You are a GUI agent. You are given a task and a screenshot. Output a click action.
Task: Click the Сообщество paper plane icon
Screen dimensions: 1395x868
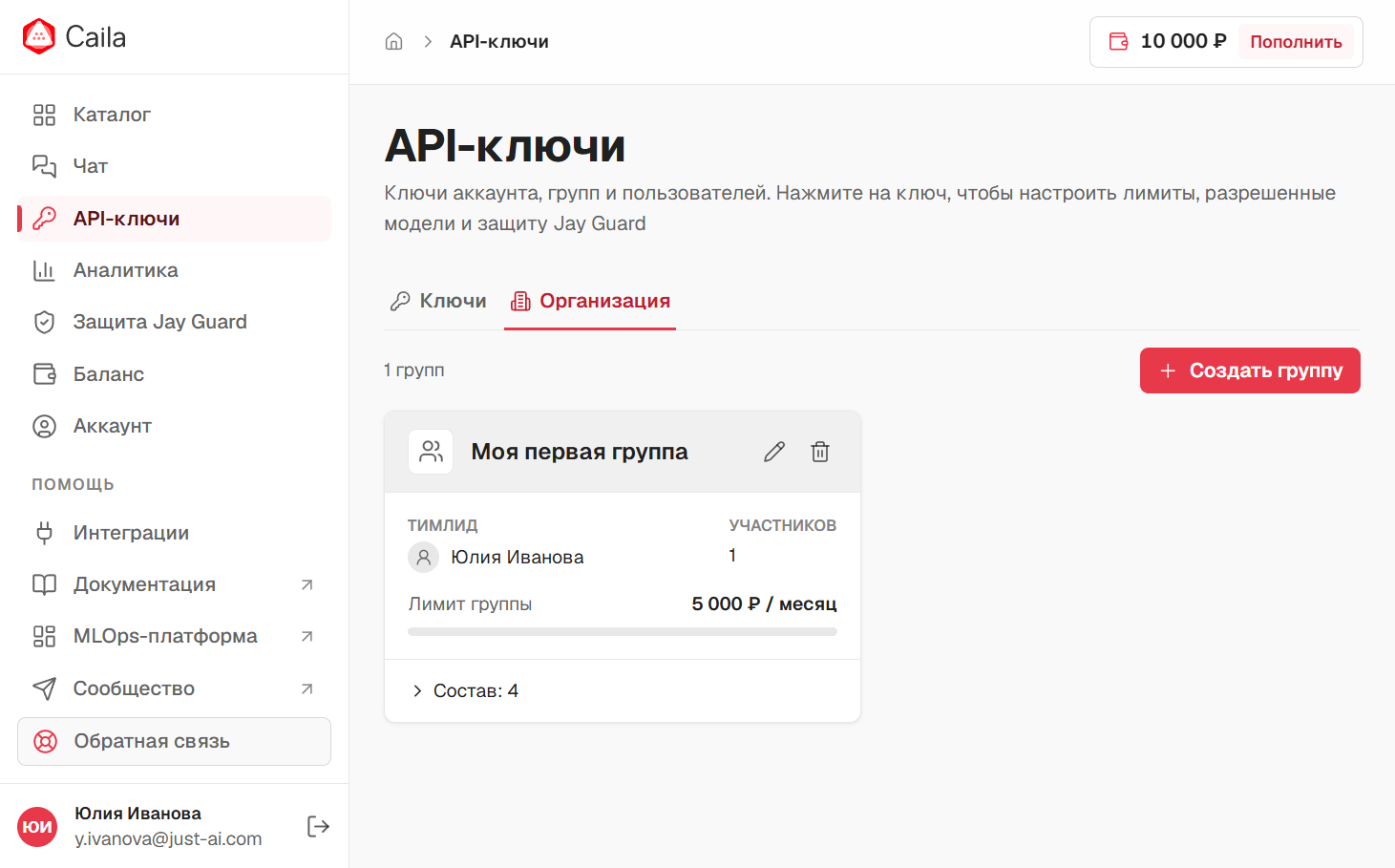click(x=44, y=688)
